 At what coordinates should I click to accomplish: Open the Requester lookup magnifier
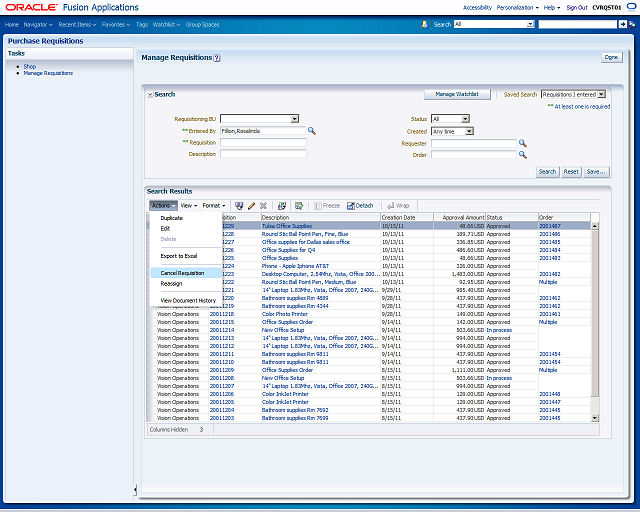(x=522, y=143)
